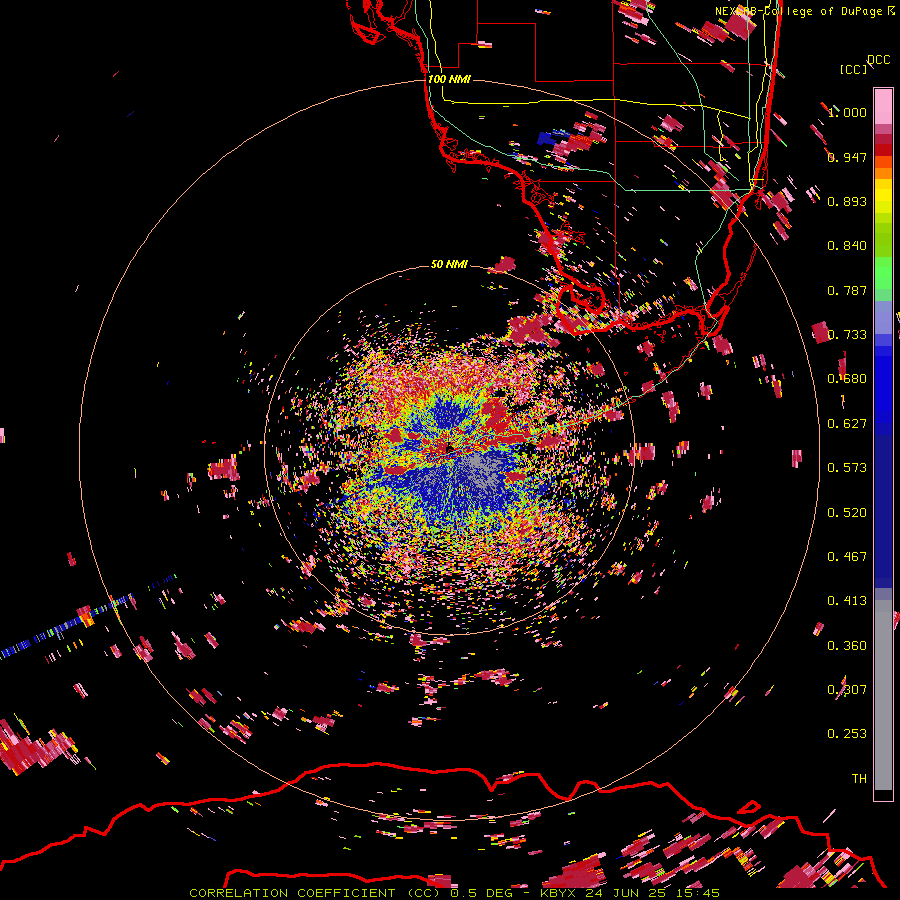Screen dimensions: 900x900
Task: Click the 0.413 scale value
Action: tap(847, 601)
